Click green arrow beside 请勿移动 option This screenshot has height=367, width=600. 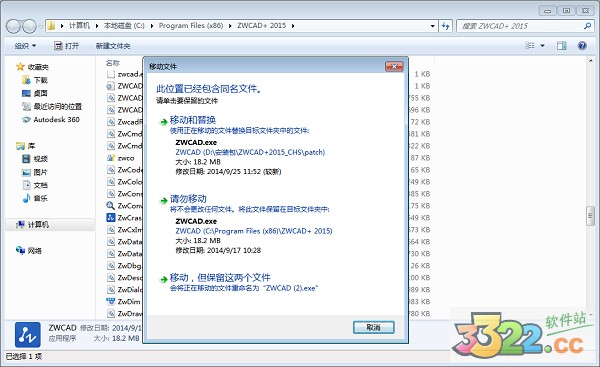point(163,201)
